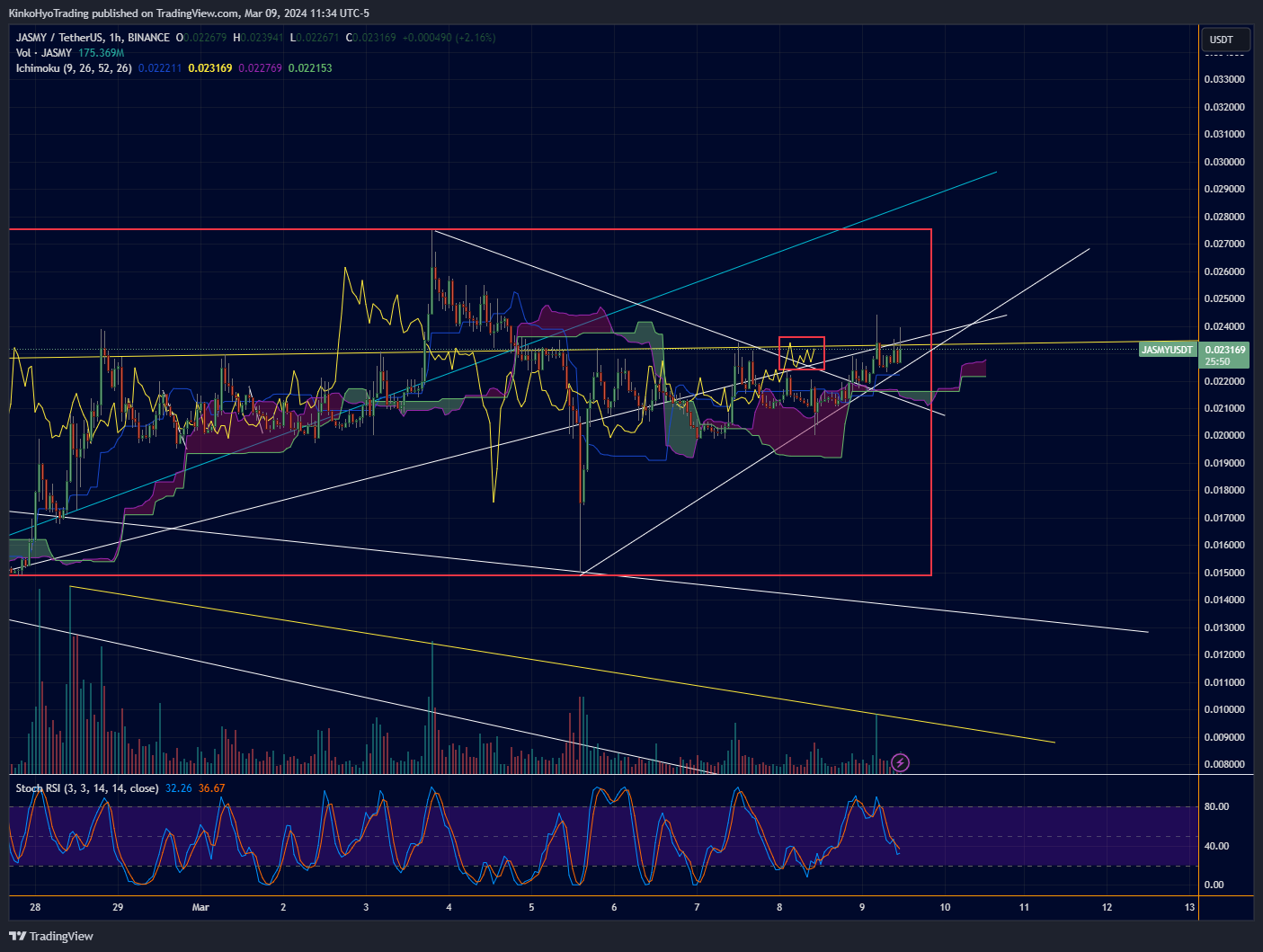
Task: Select the Vol · JASMY indicator legend
Action: [44, 53]
